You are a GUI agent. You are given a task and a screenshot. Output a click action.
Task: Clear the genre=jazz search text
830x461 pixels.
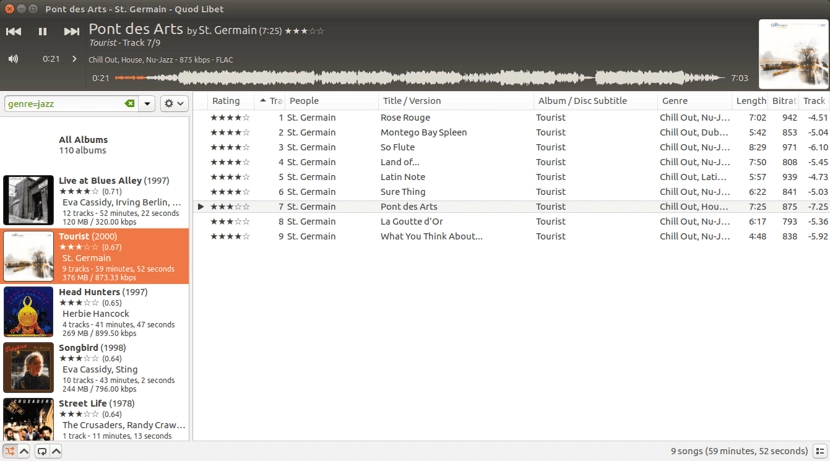[x=129, y=104]
